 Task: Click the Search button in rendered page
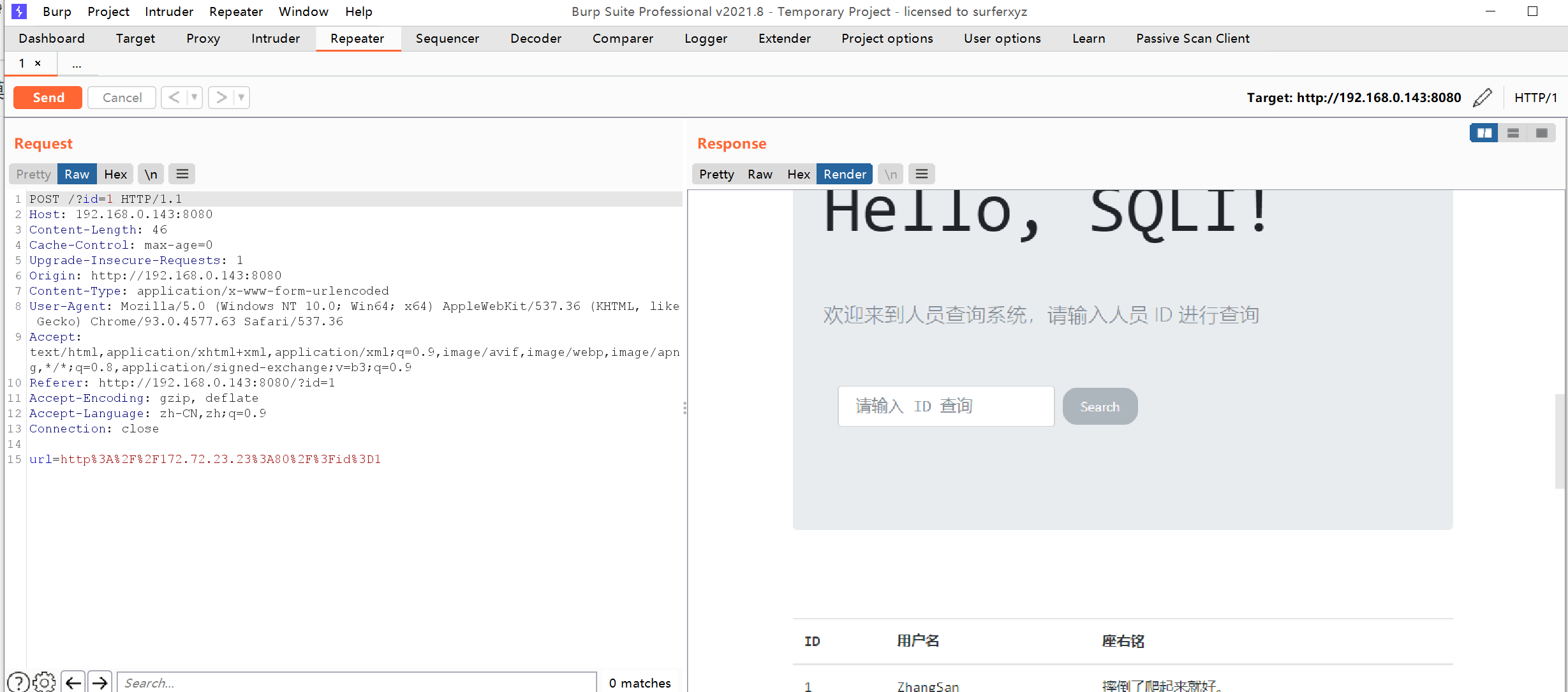coord(1099,406)
